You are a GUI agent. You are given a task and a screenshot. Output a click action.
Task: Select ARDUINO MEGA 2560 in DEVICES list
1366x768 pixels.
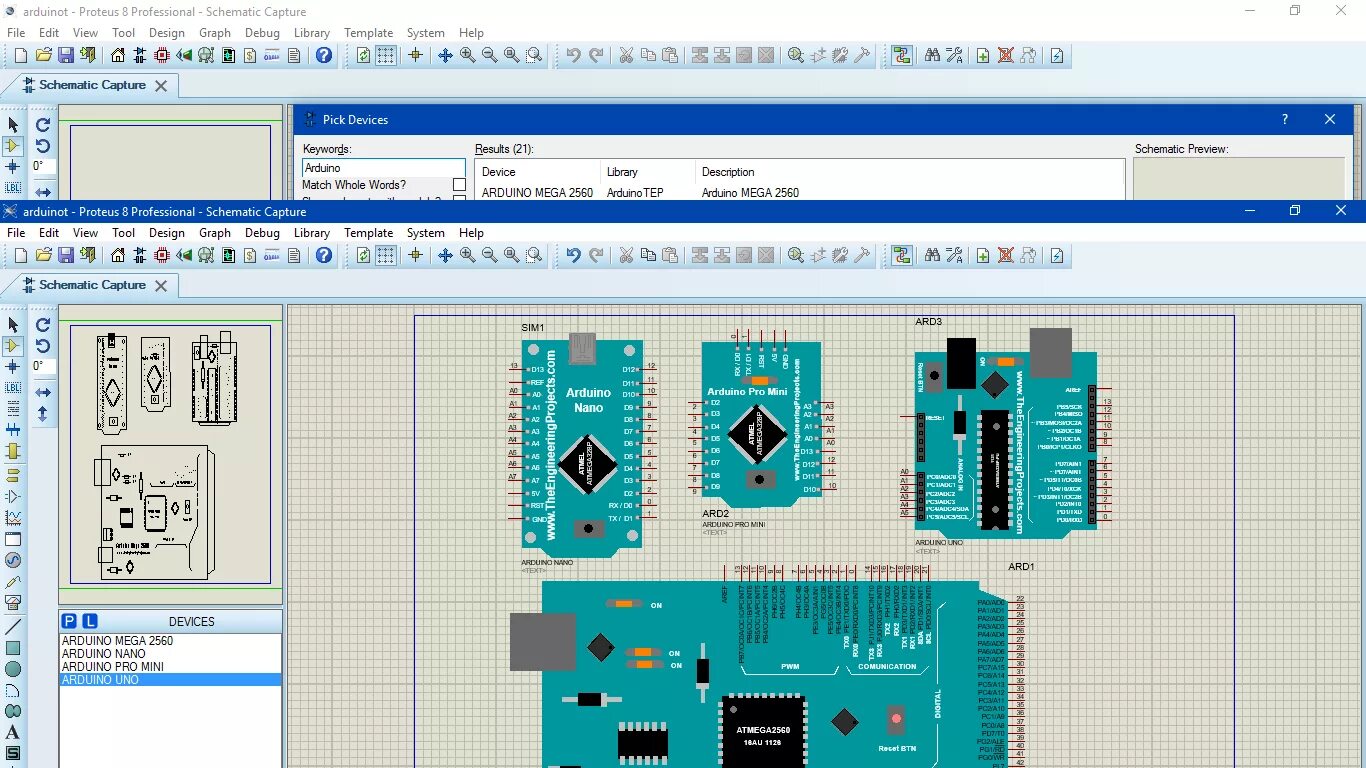(x=170, y=640)
